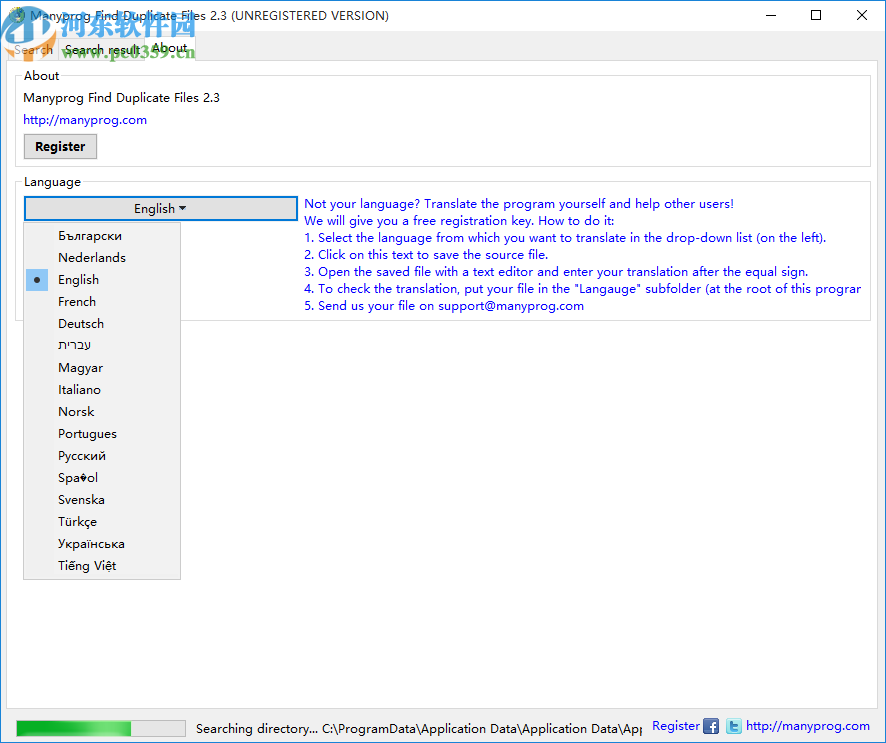Viewport: 886px width, 743px height.
Task: Choose Русский from language list
Action: 102,456
